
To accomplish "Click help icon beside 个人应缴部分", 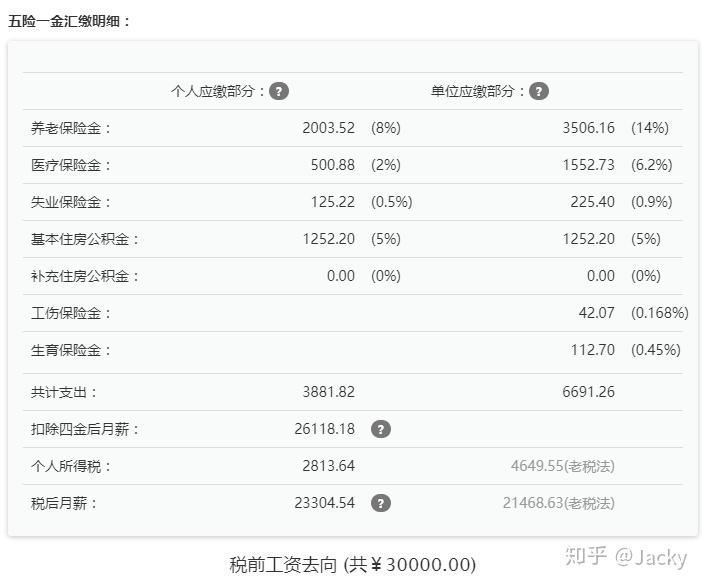I will 279,91.
